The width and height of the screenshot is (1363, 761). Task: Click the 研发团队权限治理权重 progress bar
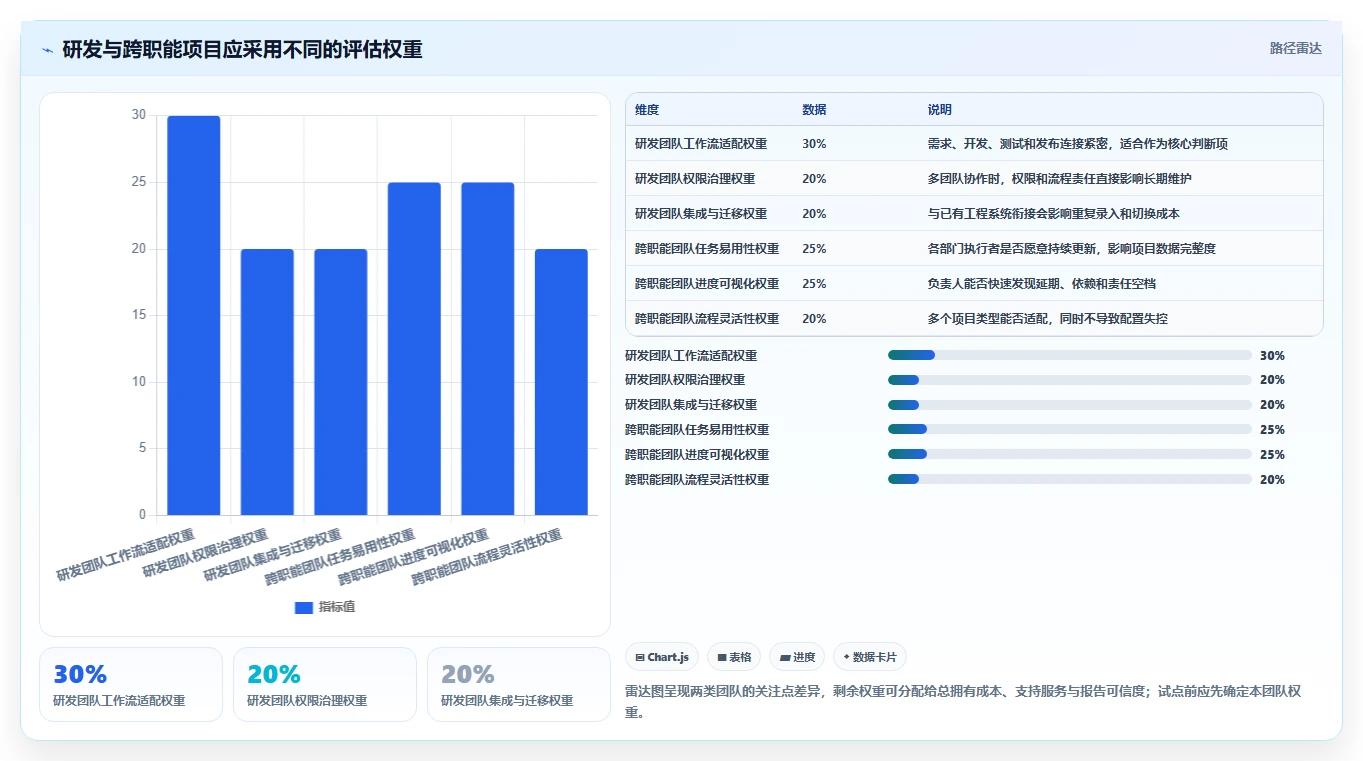[x=1070, y=380]
